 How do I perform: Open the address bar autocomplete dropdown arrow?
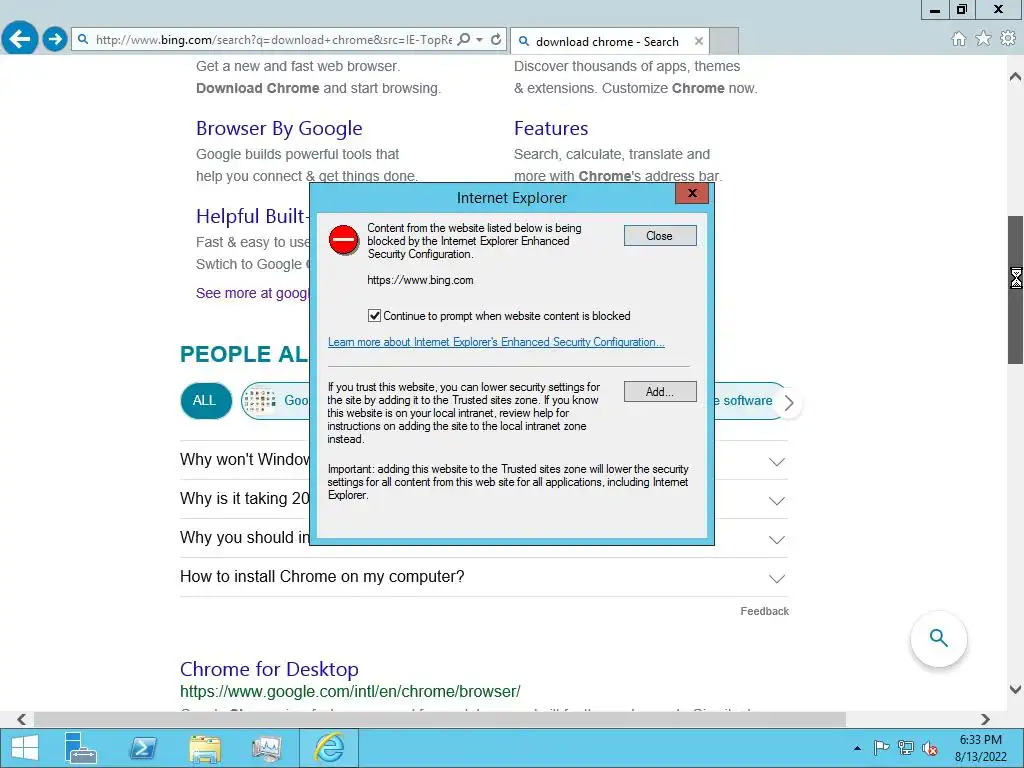[479, 39]
